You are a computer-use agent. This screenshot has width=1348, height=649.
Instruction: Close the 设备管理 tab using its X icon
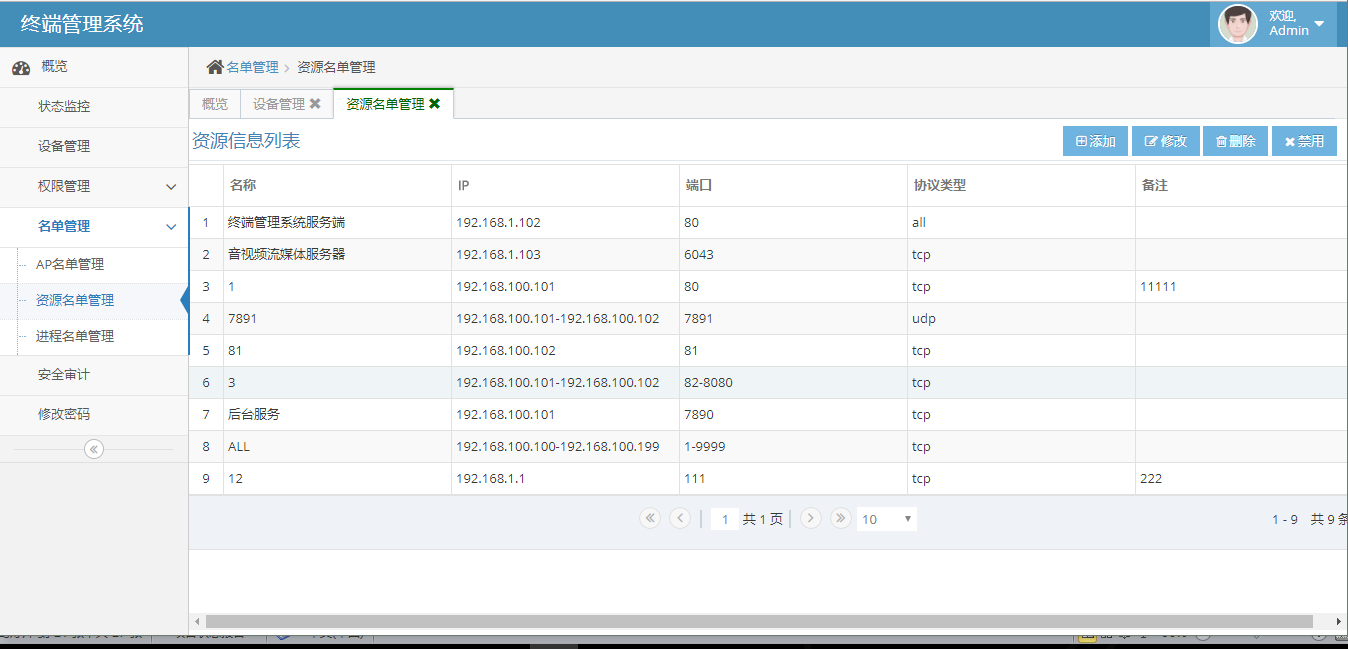[x=315, y=104]
